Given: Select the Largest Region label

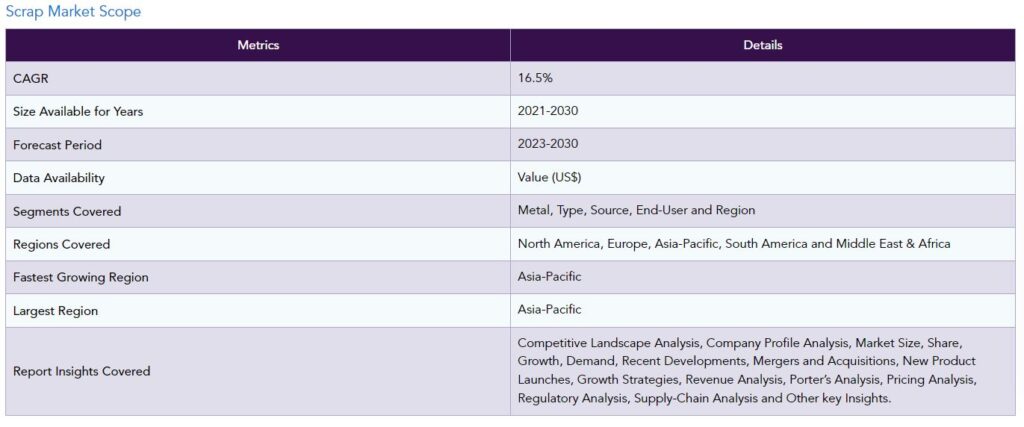Looking at the screenshot, I should (56, 311).
